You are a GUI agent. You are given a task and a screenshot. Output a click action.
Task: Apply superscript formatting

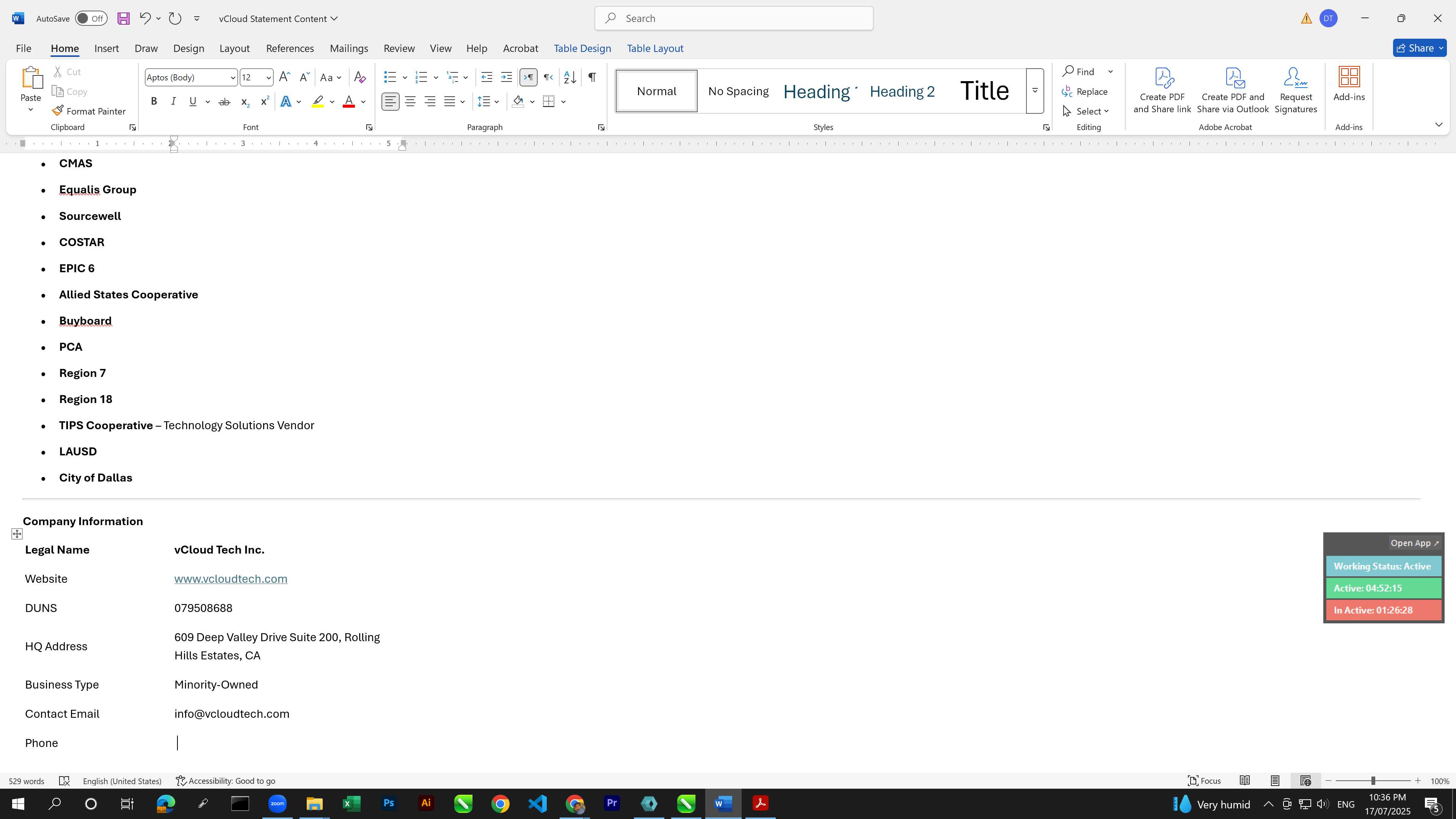265,102
